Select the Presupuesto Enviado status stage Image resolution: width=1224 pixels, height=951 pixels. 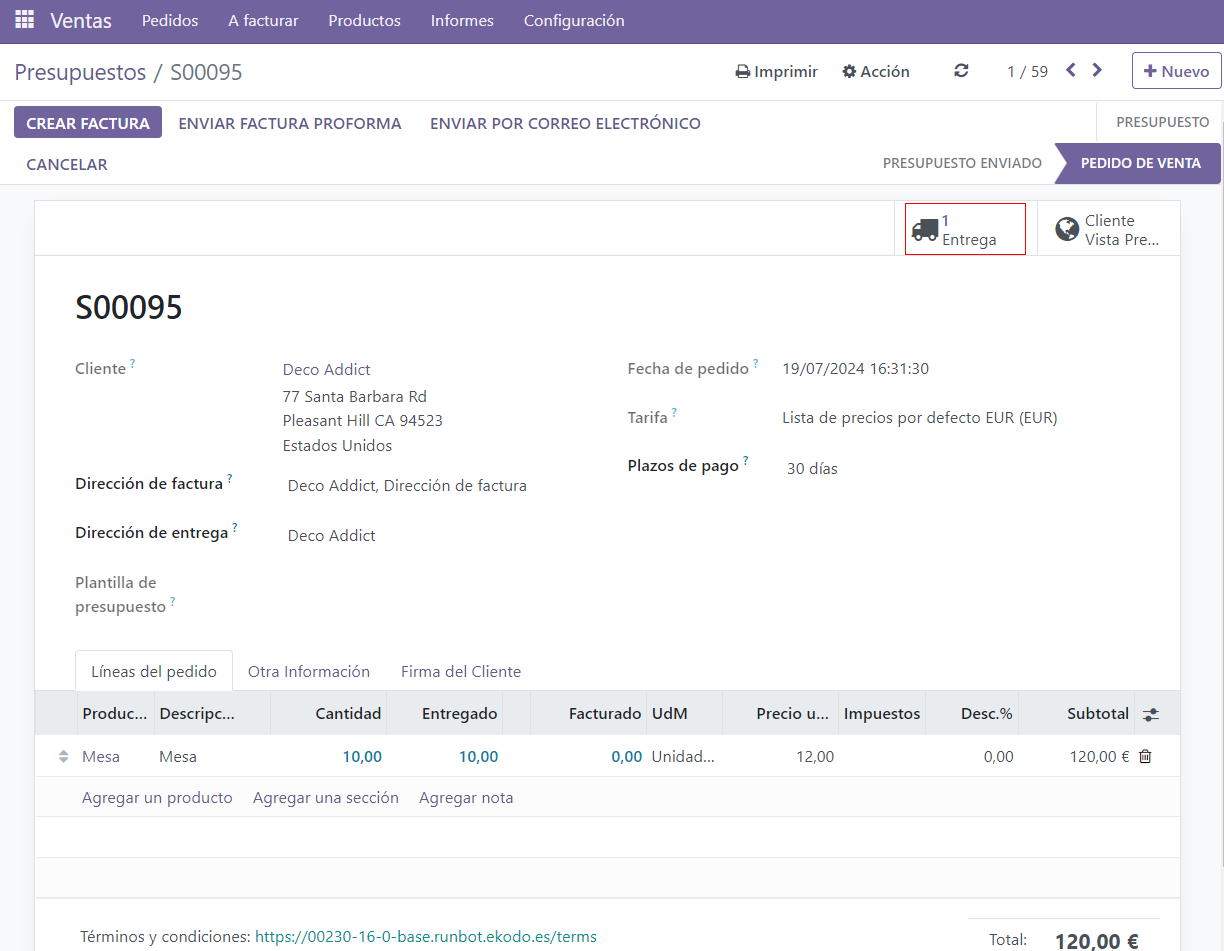pyautogui.click(x=961, y=163)
